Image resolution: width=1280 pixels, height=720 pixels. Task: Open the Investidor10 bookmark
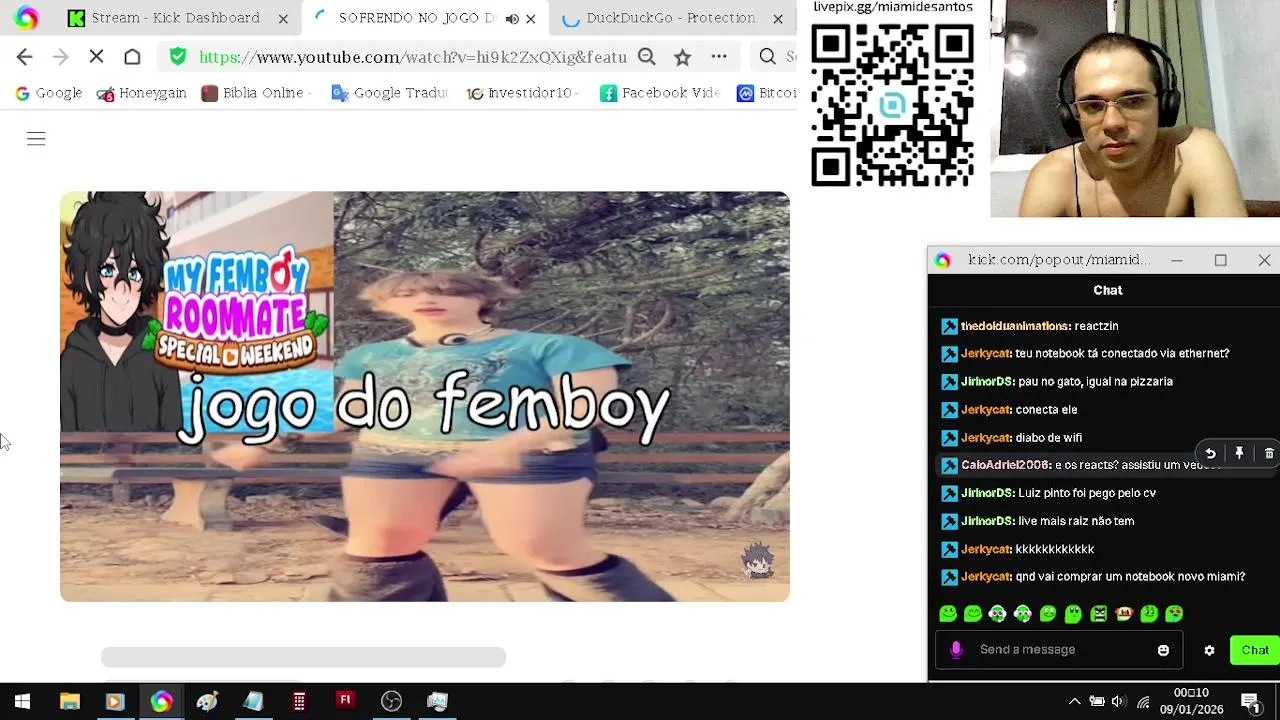pyautogui.click(x=524, y=93)
